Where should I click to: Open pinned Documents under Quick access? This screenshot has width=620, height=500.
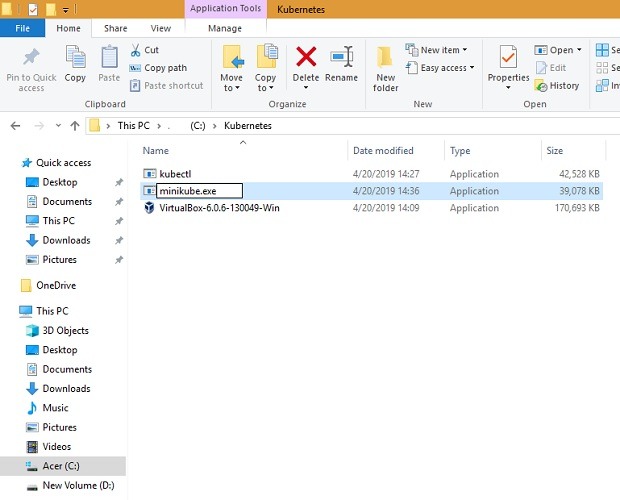point(67,202)
